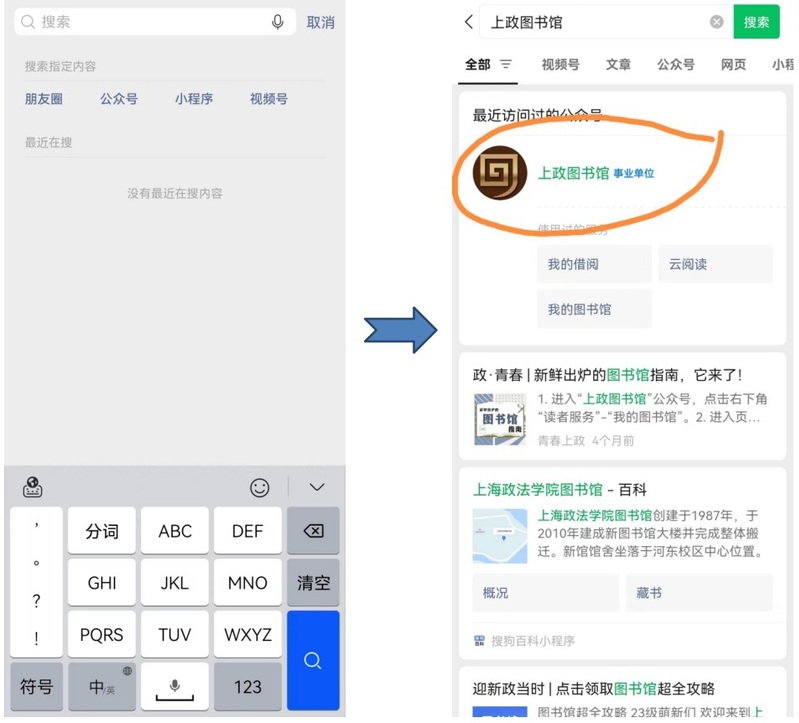Viewport: 799px width, 723px height.
Task: Tap the TUV key
Action: 175,634
